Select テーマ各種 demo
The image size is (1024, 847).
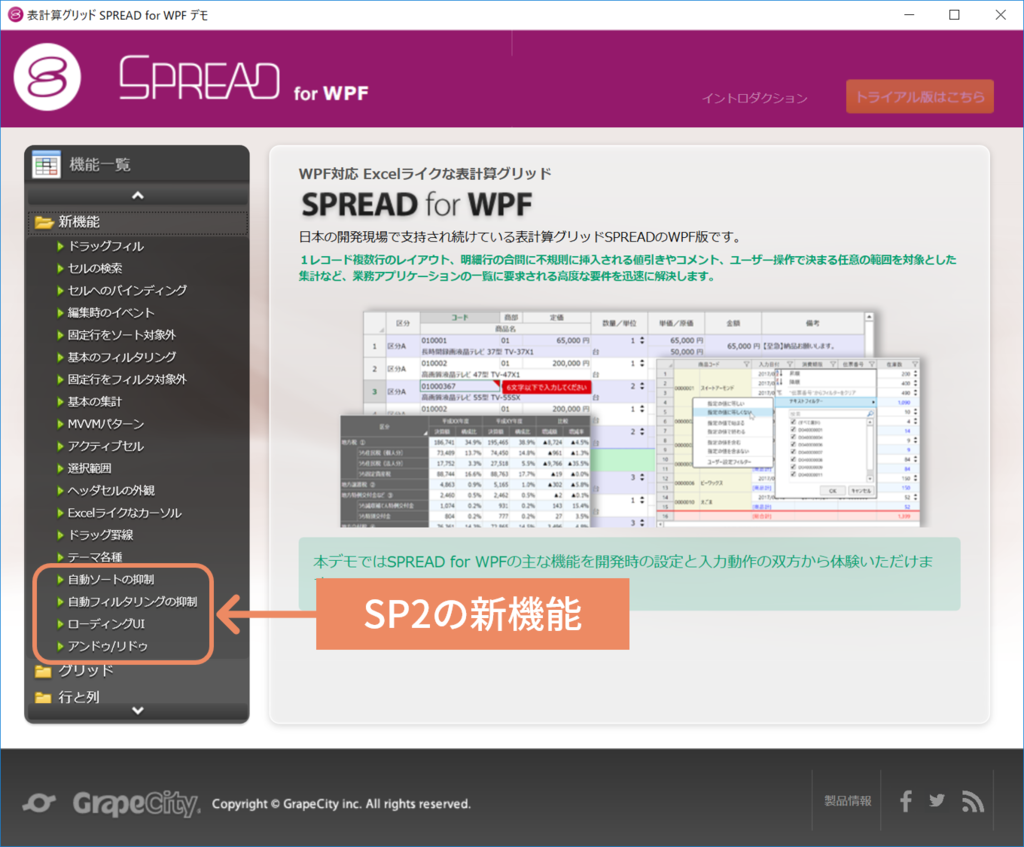click(x=95, y=557)
